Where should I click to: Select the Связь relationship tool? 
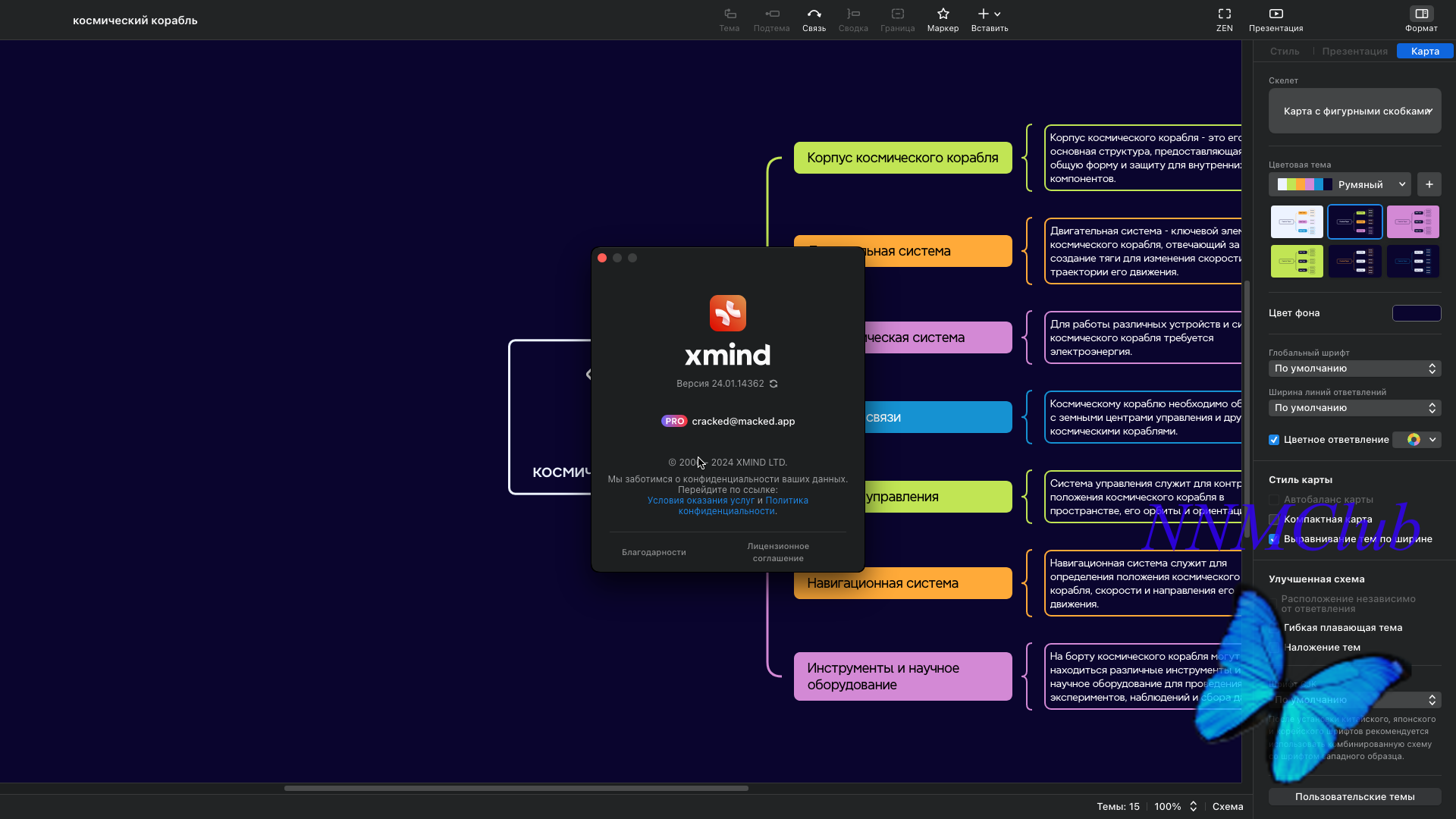(814, 20)
